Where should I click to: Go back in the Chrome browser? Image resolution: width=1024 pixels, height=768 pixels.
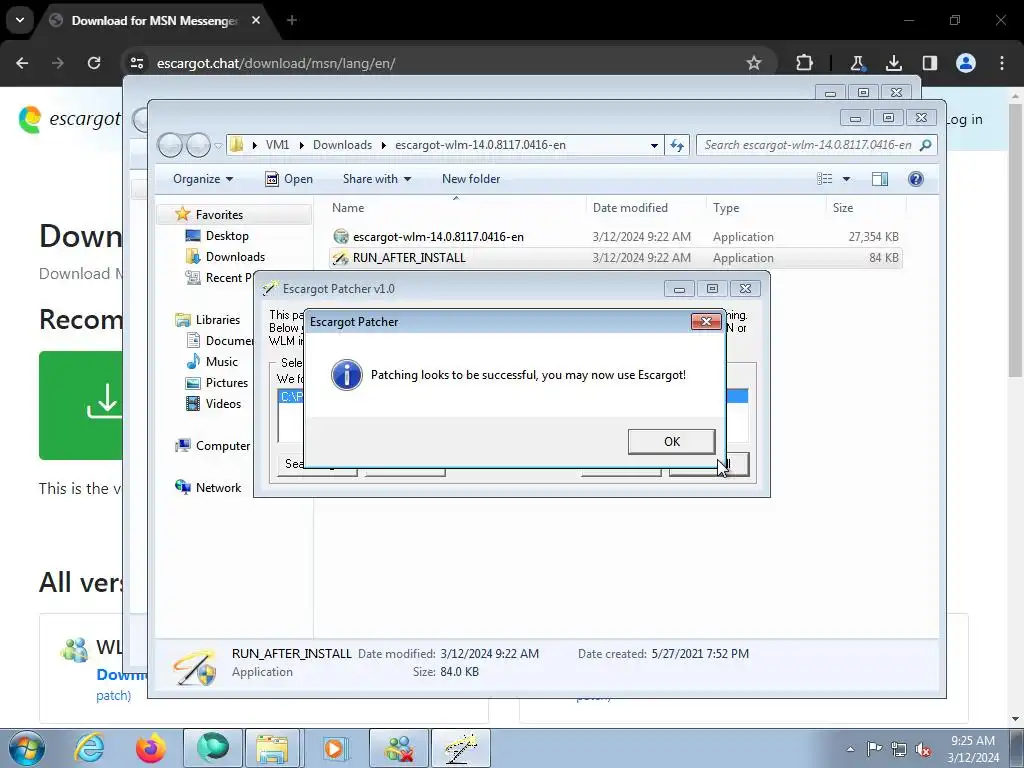point(22,63)
